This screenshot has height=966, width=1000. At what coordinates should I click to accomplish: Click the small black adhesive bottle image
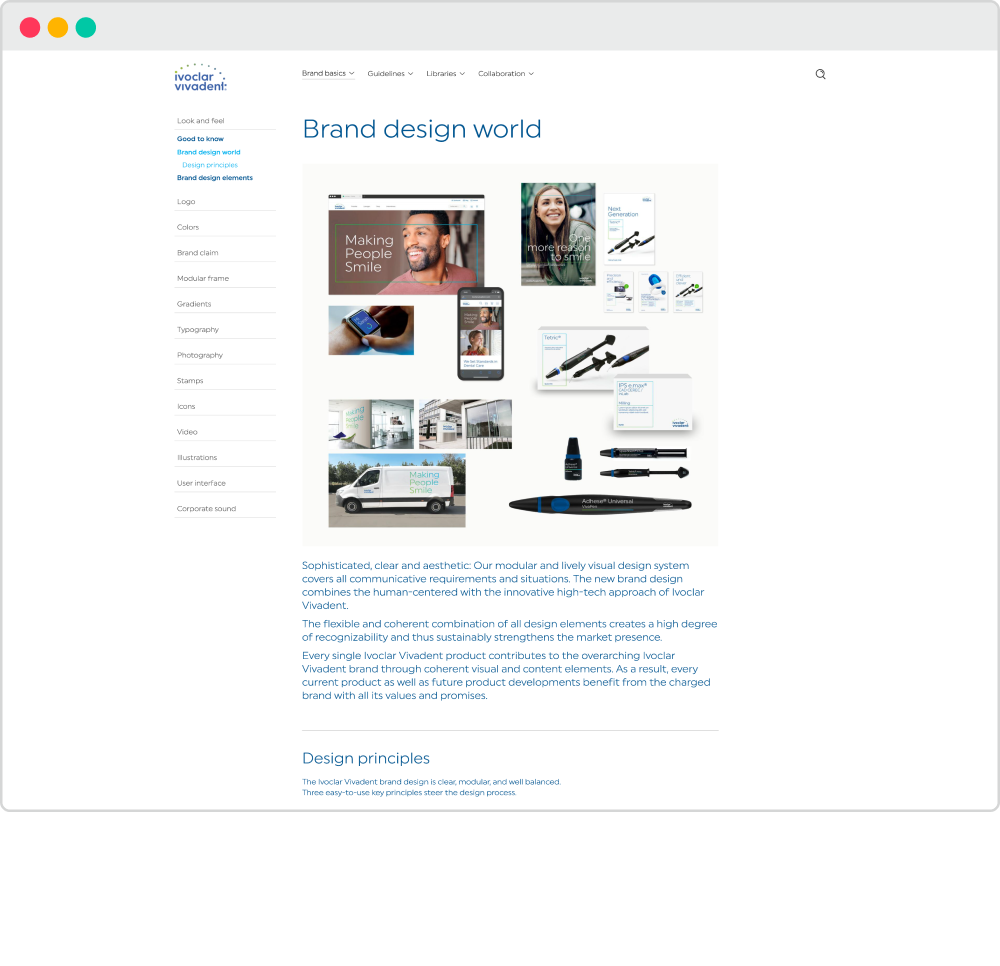(x=573, y=458)
